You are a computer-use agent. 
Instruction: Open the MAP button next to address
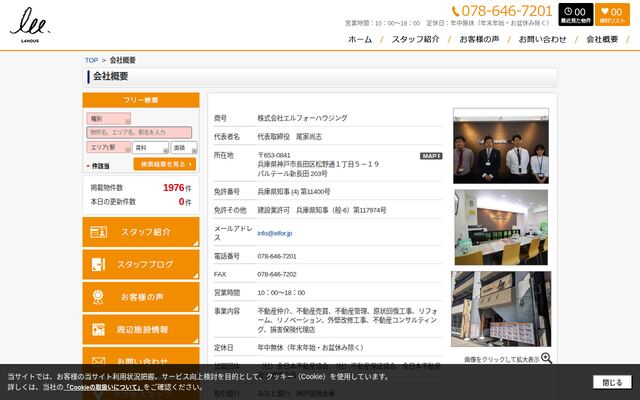tap(431, 156)
